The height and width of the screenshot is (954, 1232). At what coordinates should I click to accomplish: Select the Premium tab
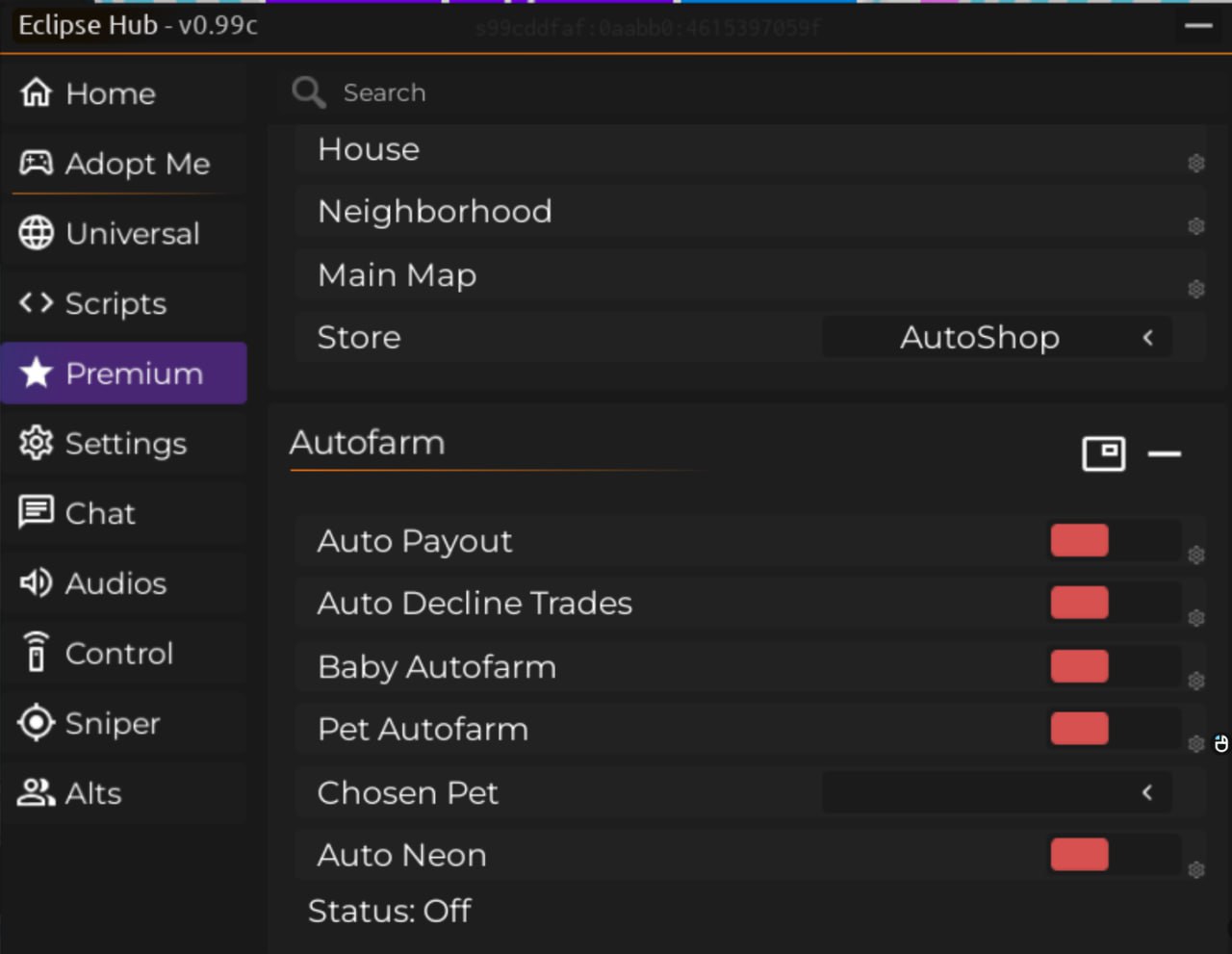click(x=124, y=373)
